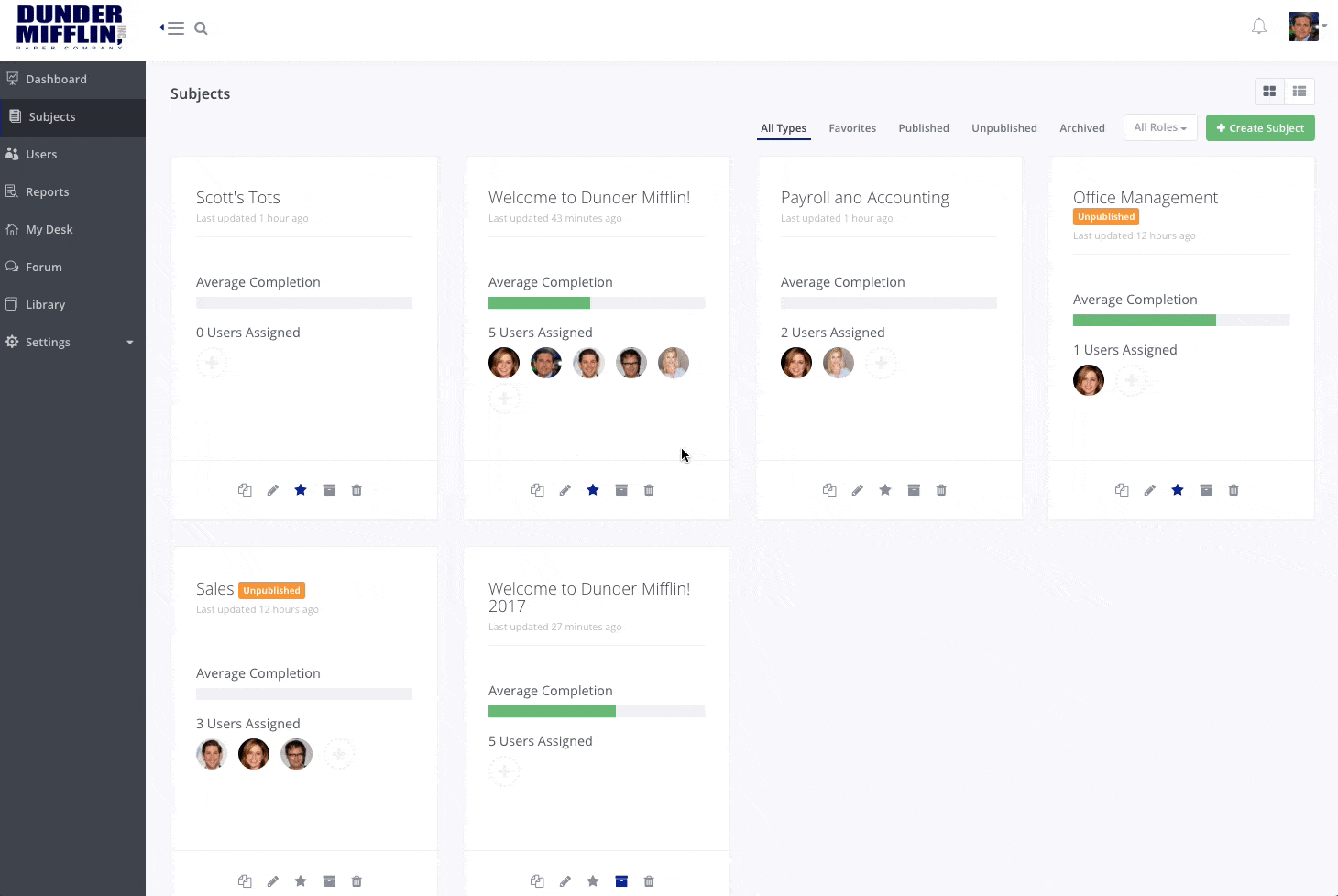
Task: Open the Payroll and Accounting title
Action: click(865, 198)
